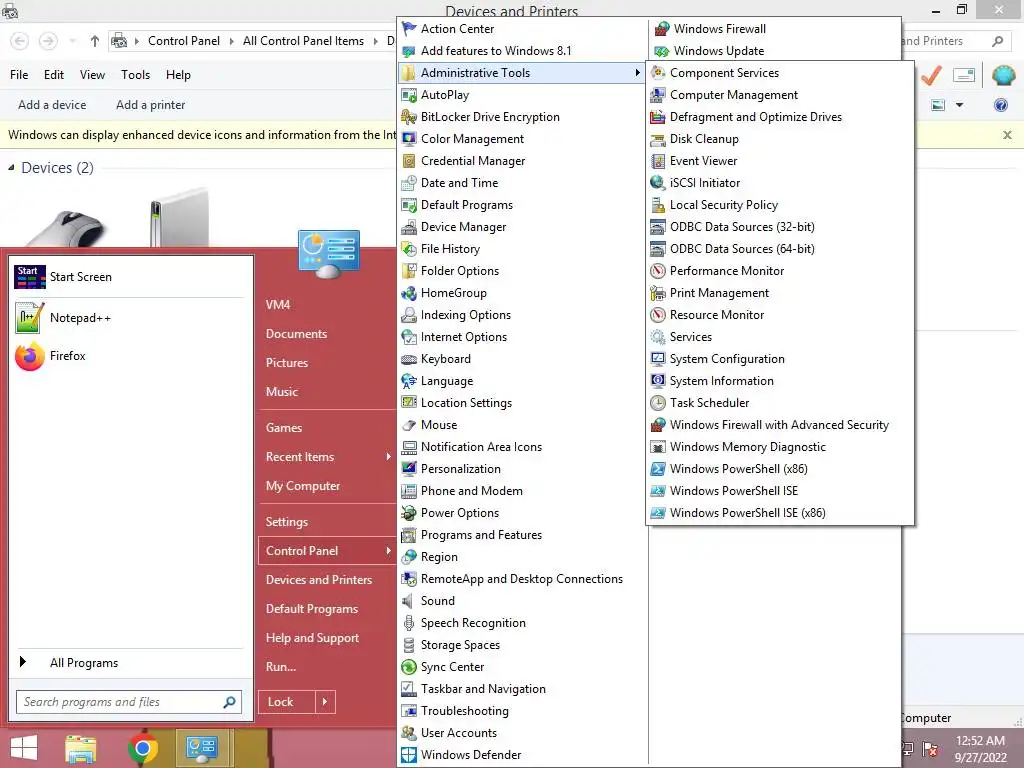Open the Lock button options arrow

pyautogui.click(x=325, y=702)
